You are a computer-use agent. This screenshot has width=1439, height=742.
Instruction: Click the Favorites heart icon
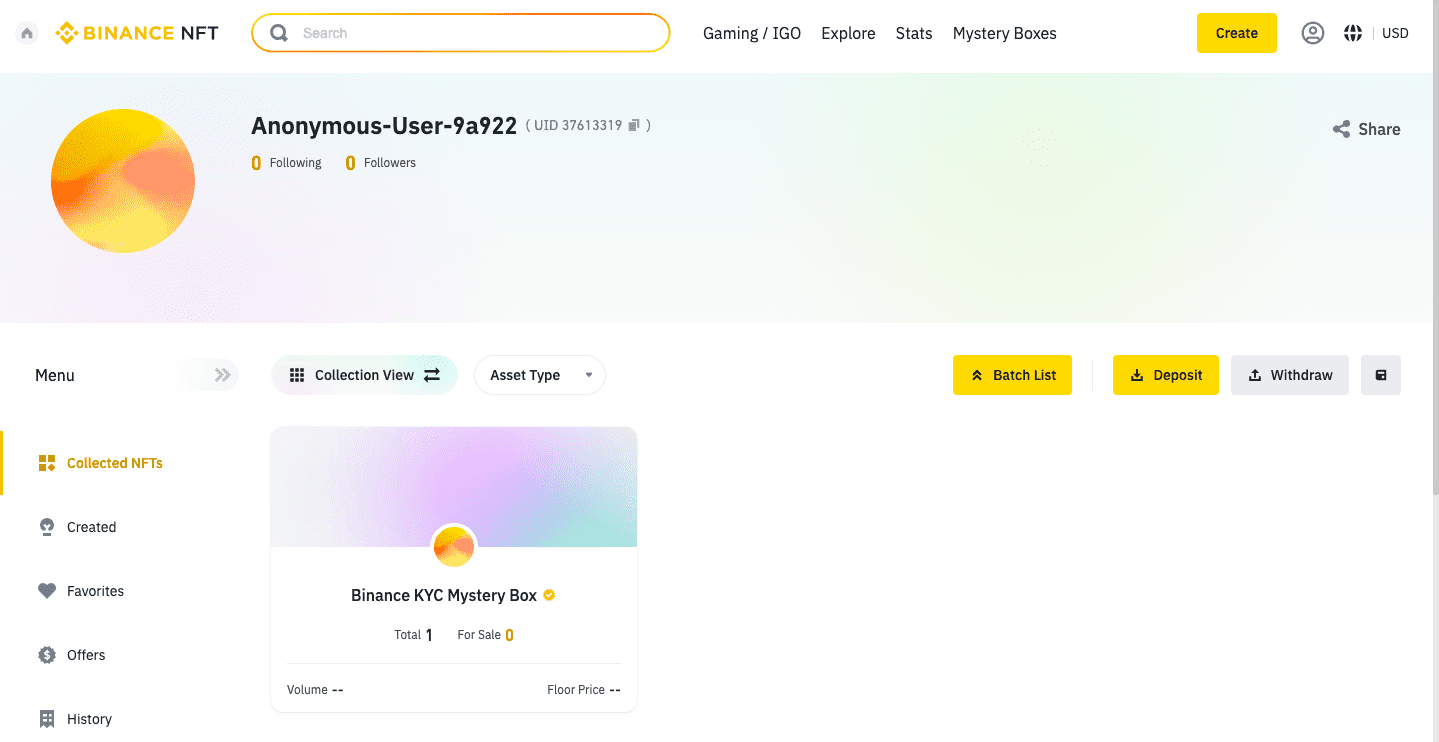tap(47, 591)
